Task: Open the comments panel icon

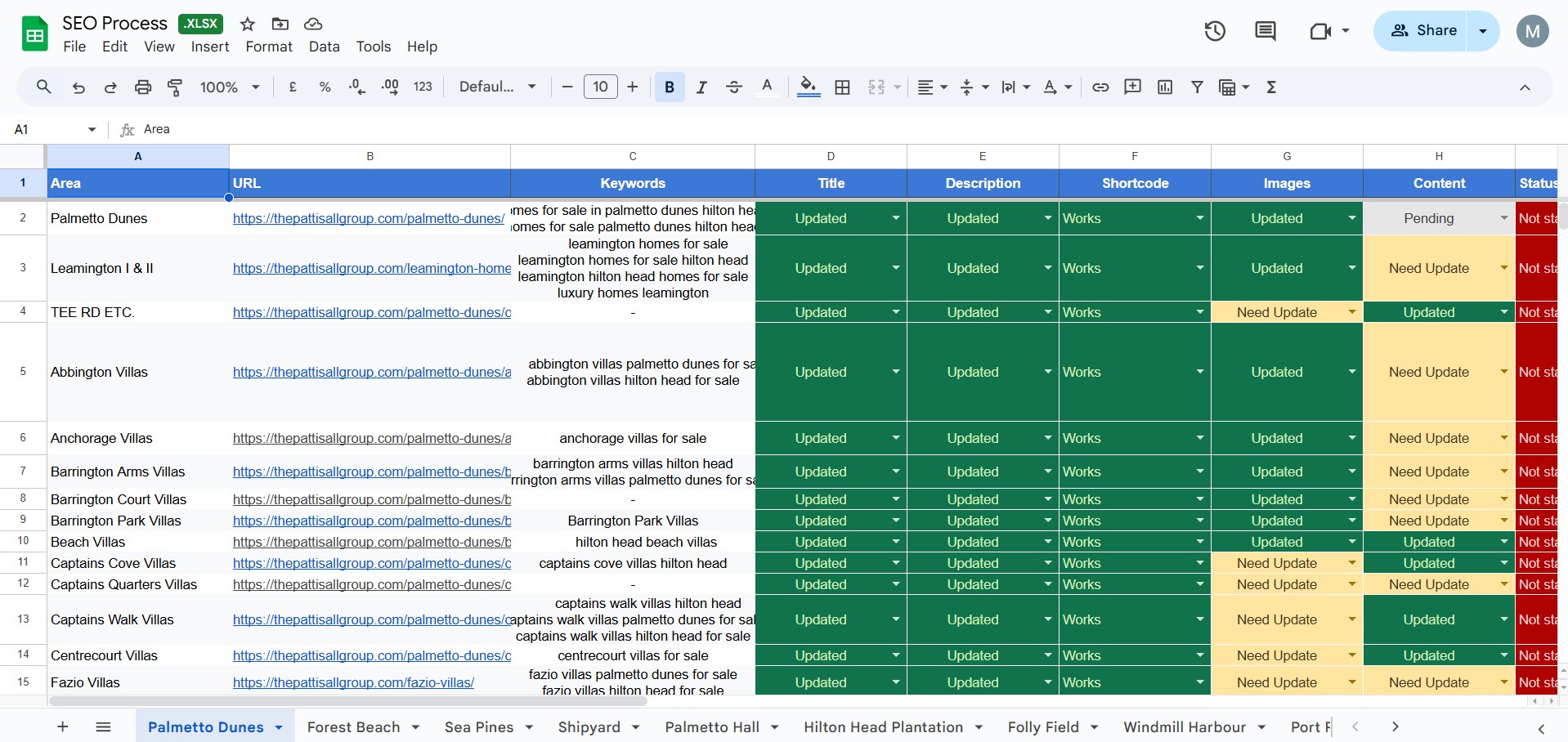Action: [x=1265, y=31]
